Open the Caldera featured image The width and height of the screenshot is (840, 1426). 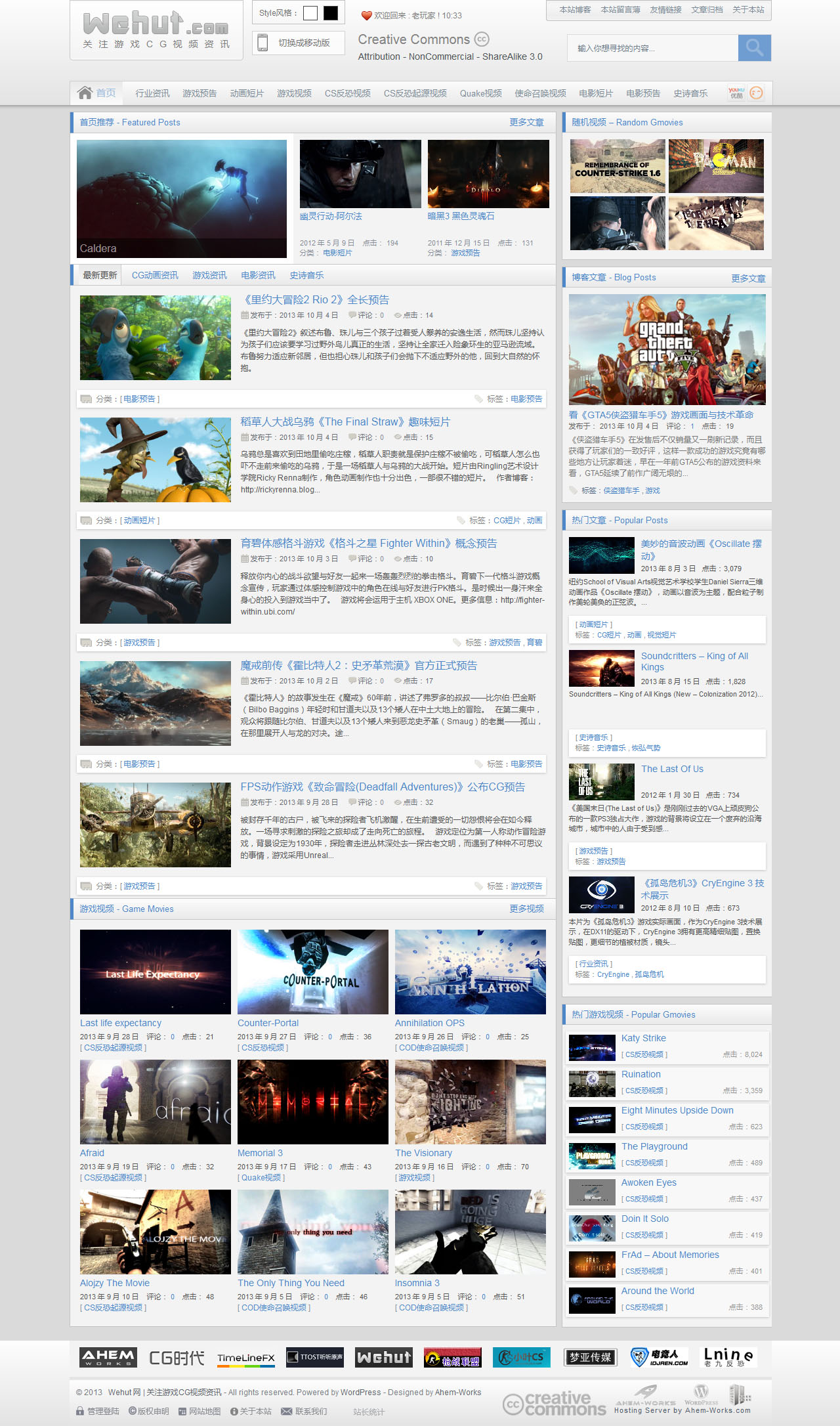tap(182, 198)
